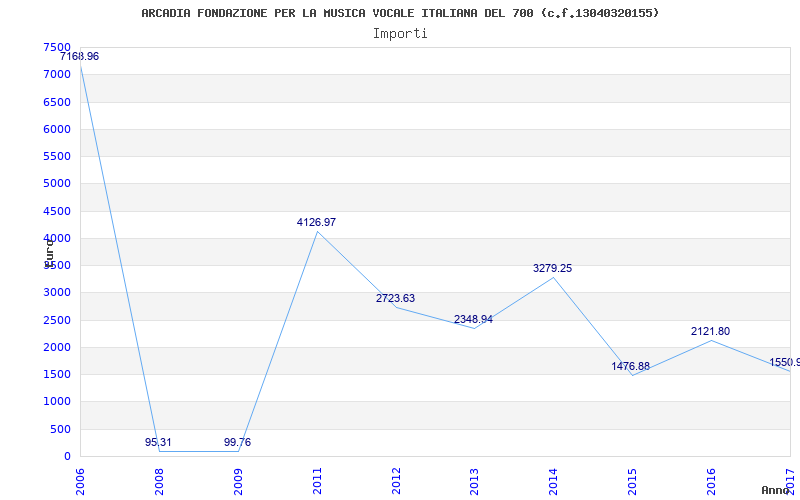Viewport: 800px width, 500px height.
Task: Click the 5500 y-axis tick label
Action: tap(57, 157)
